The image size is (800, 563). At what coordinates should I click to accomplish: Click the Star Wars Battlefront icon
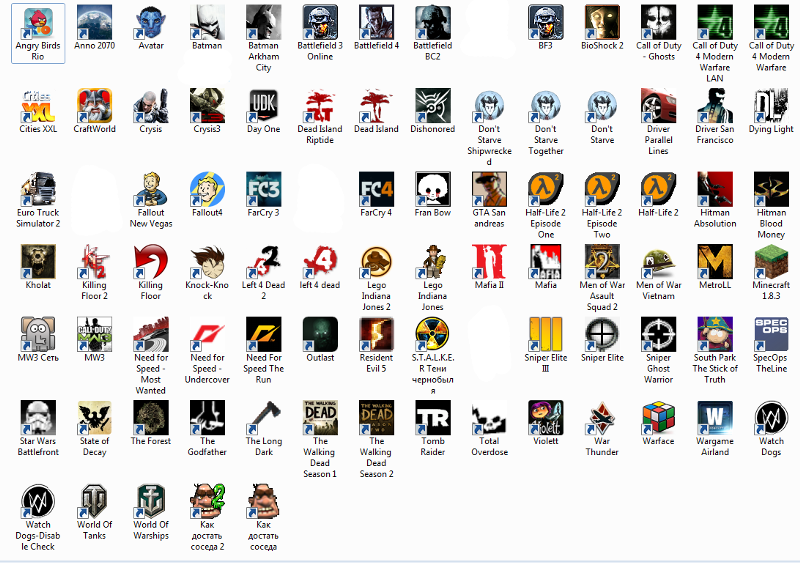click(x=39, y=417)
